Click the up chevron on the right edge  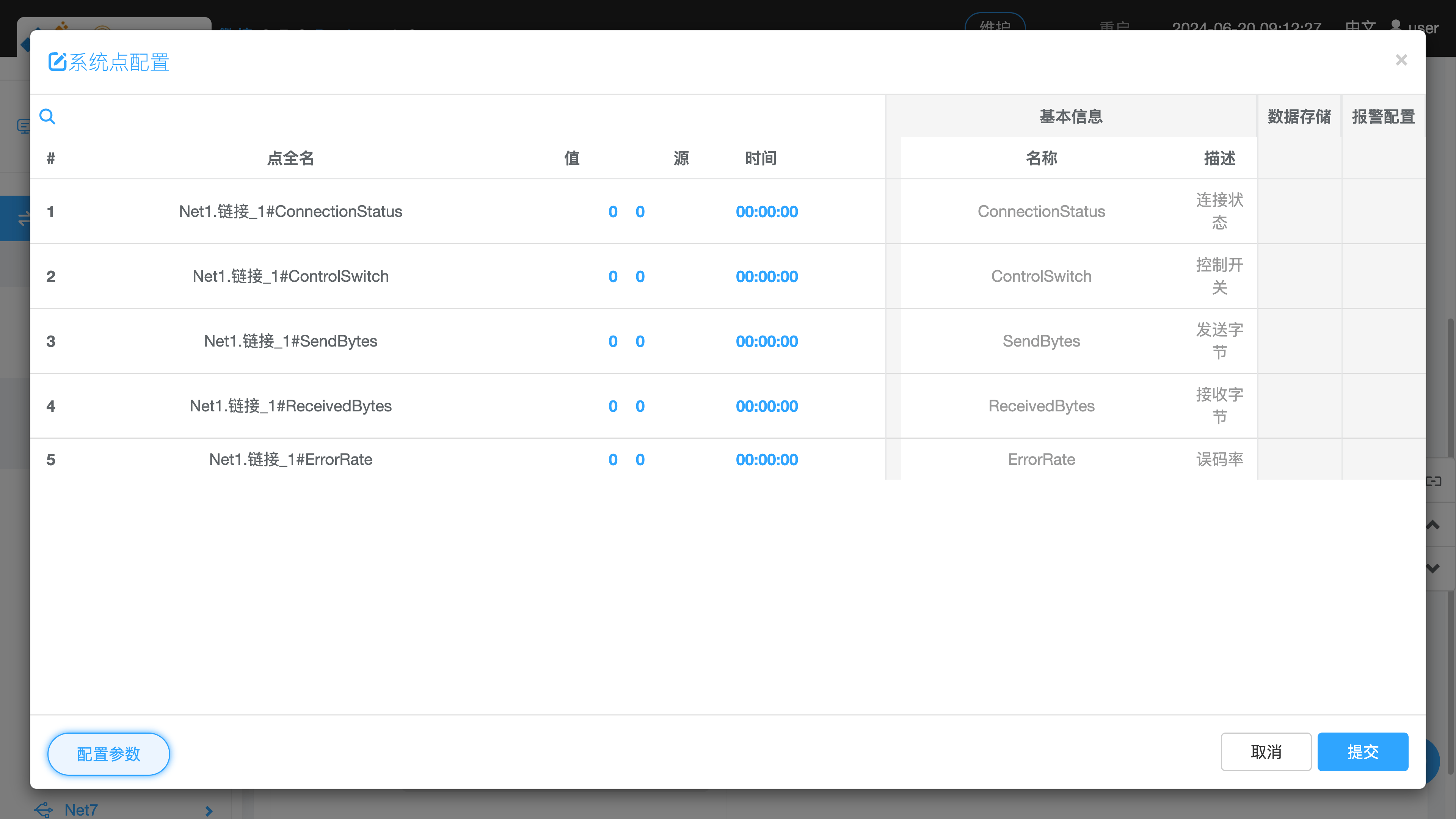(1433, 525)
